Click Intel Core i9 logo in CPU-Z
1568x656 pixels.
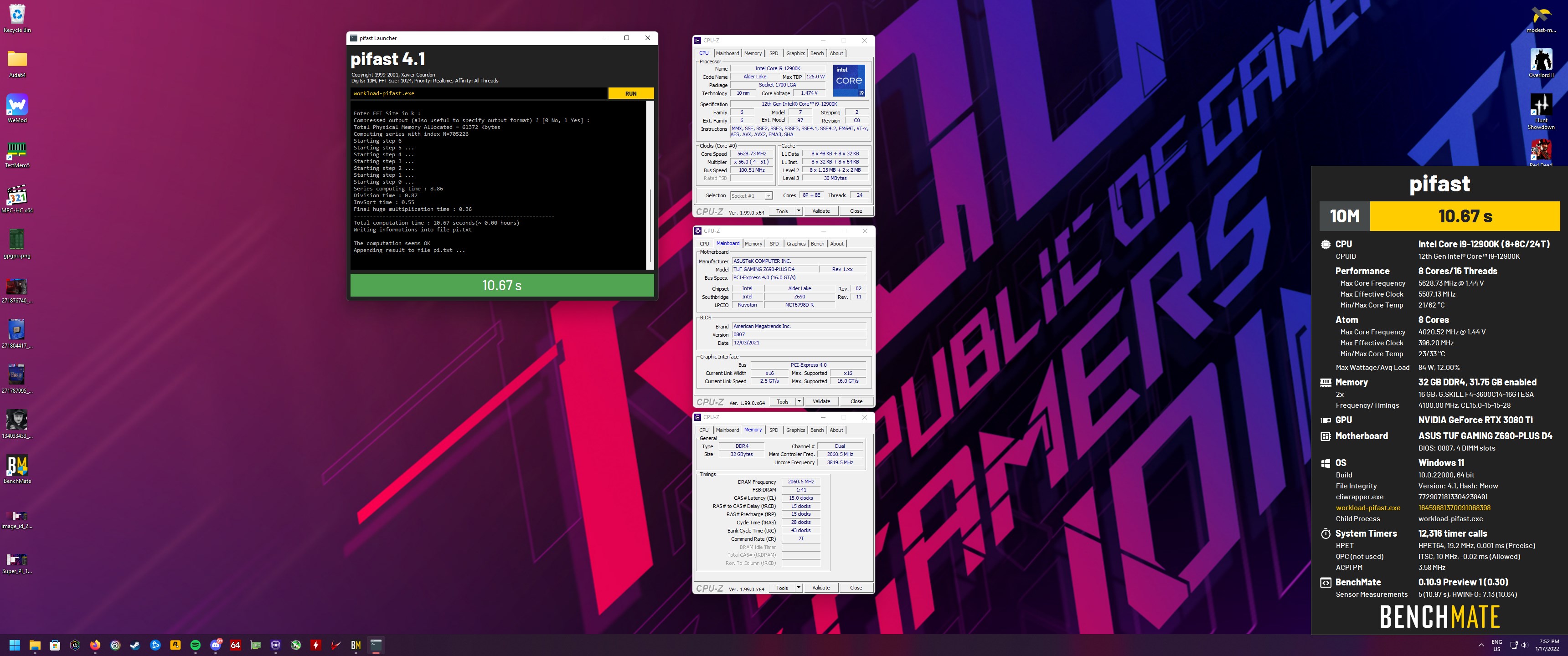[x=849, y=80]
